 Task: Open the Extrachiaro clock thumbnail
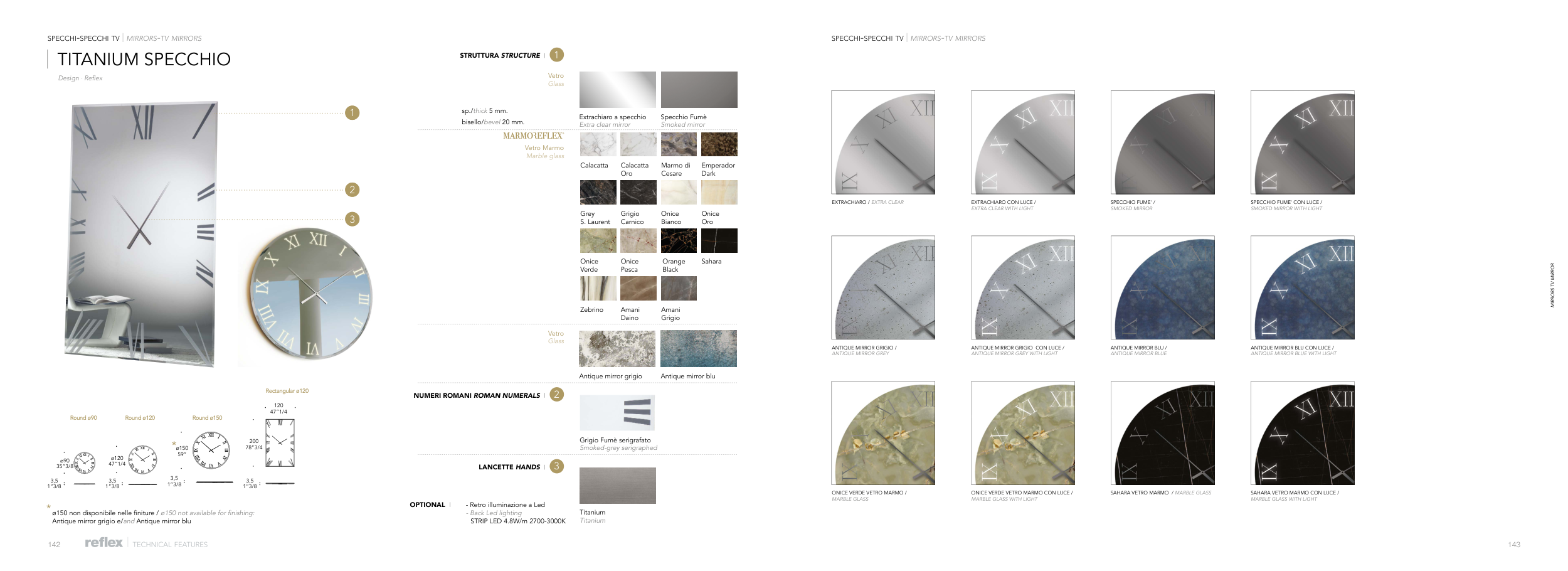(882, 142)
